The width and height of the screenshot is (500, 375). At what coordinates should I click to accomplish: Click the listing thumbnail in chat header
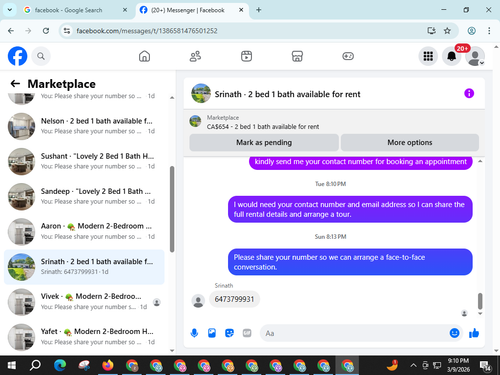tap(201, 93)
